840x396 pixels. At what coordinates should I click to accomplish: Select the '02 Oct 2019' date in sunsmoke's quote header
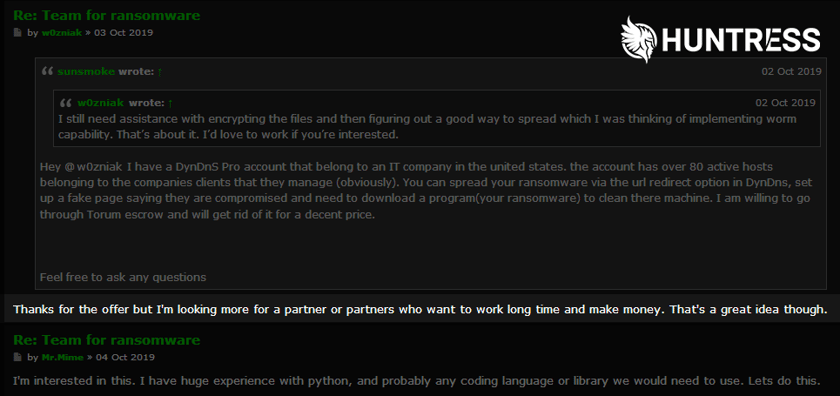791,71
